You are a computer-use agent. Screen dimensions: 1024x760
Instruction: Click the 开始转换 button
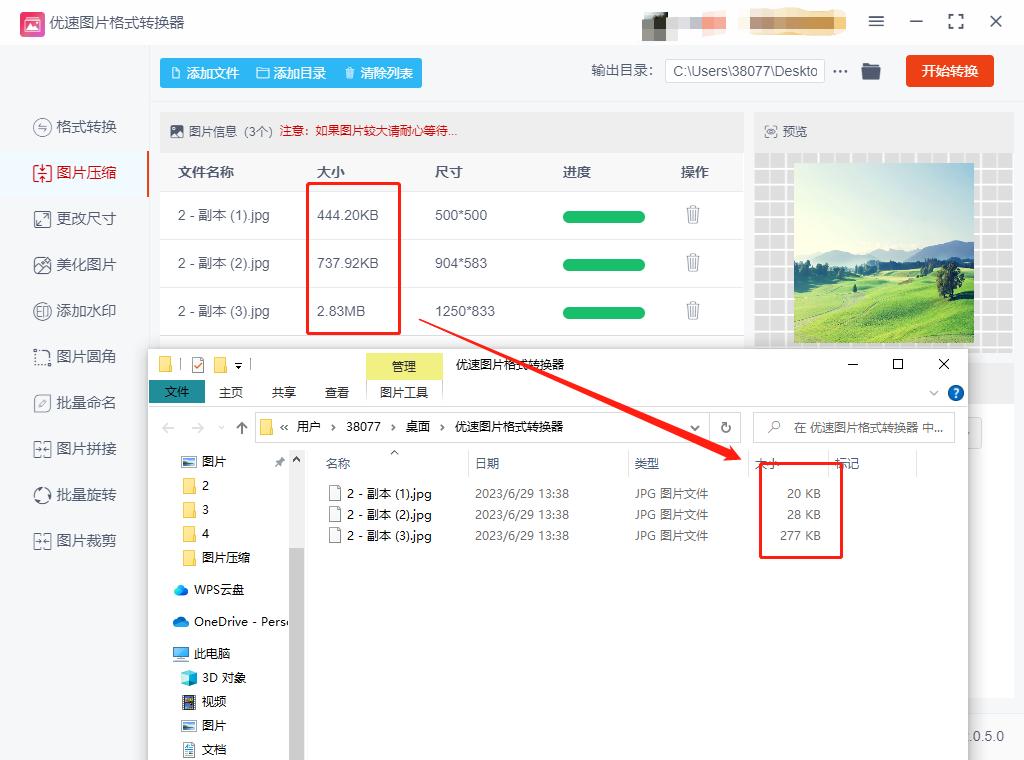click(x=949, y=71)
